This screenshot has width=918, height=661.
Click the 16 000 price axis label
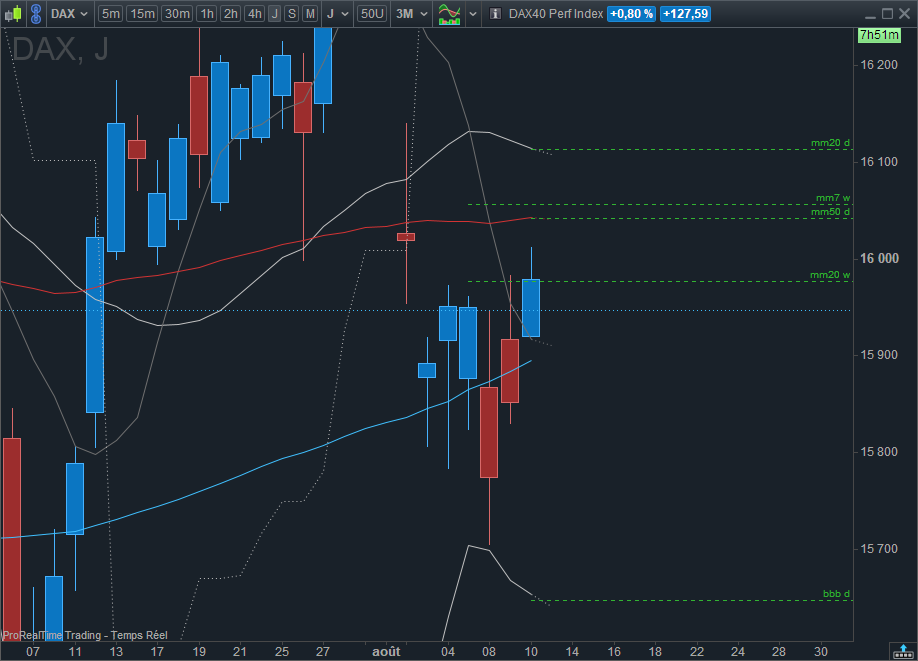[x=879, y=258]
